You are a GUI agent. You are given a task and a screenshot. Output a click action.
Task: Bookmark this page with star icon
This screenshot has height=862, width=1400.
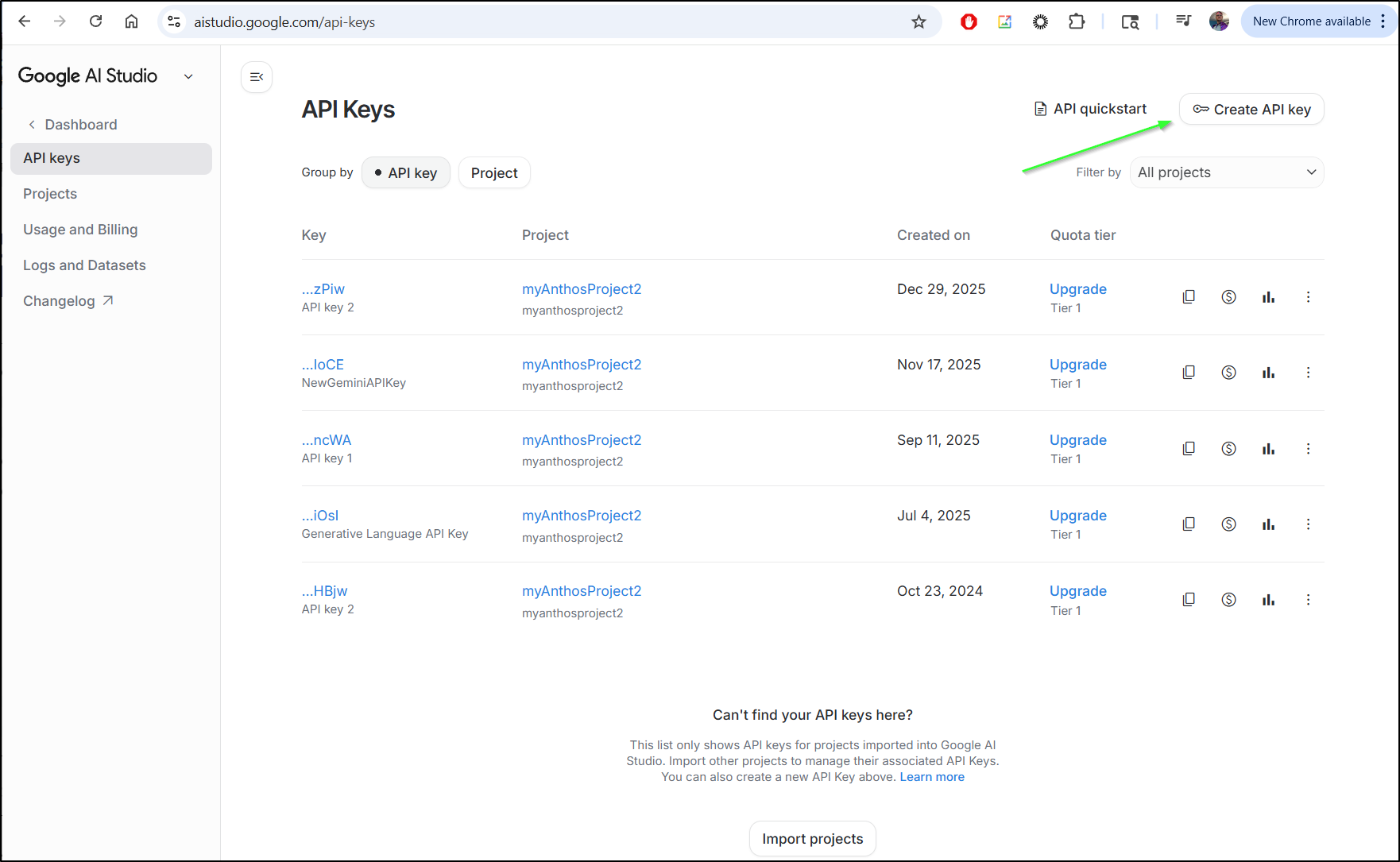919,22
